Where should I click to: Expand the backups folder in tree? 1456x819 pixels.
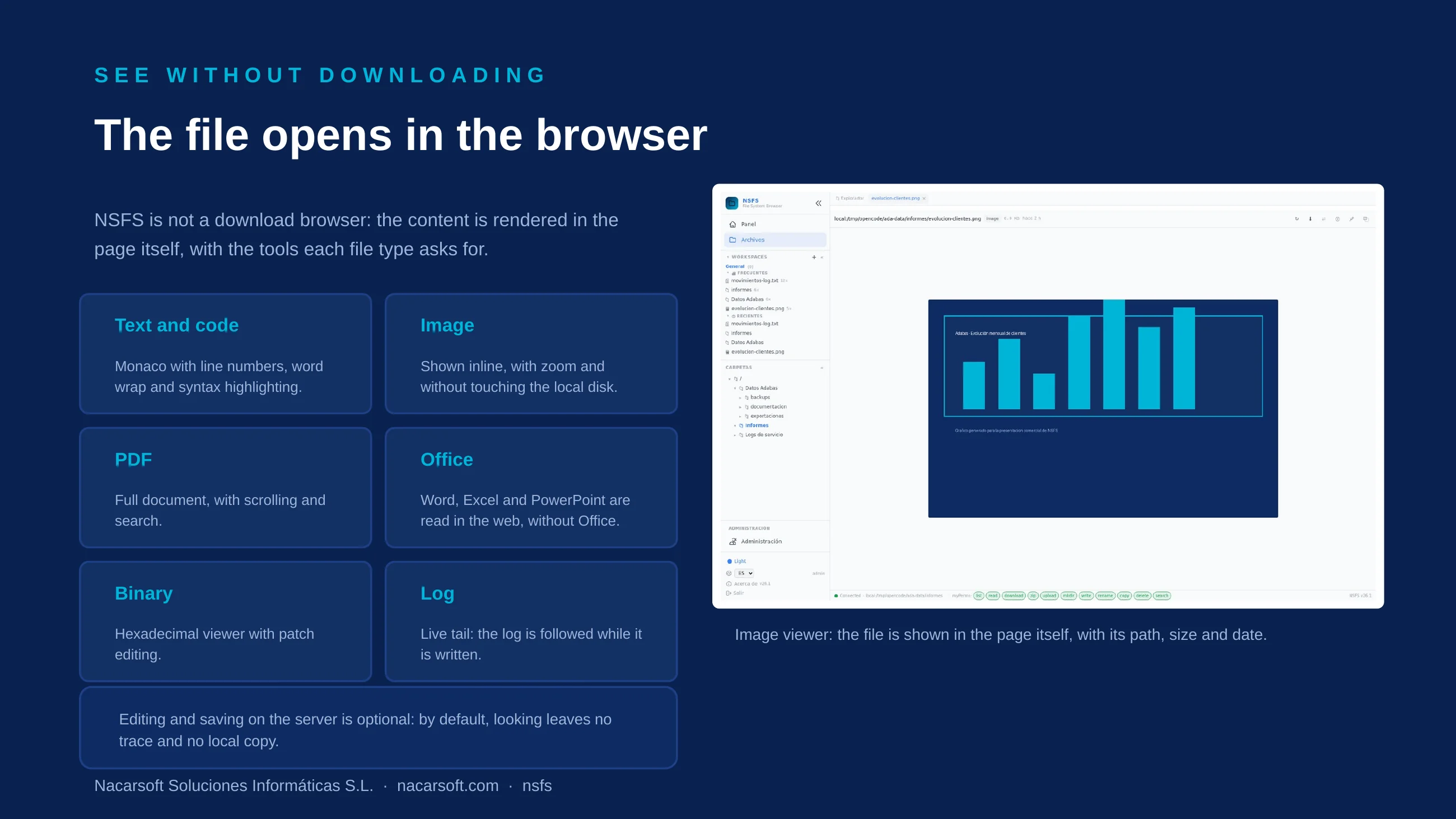pos(740,397)
